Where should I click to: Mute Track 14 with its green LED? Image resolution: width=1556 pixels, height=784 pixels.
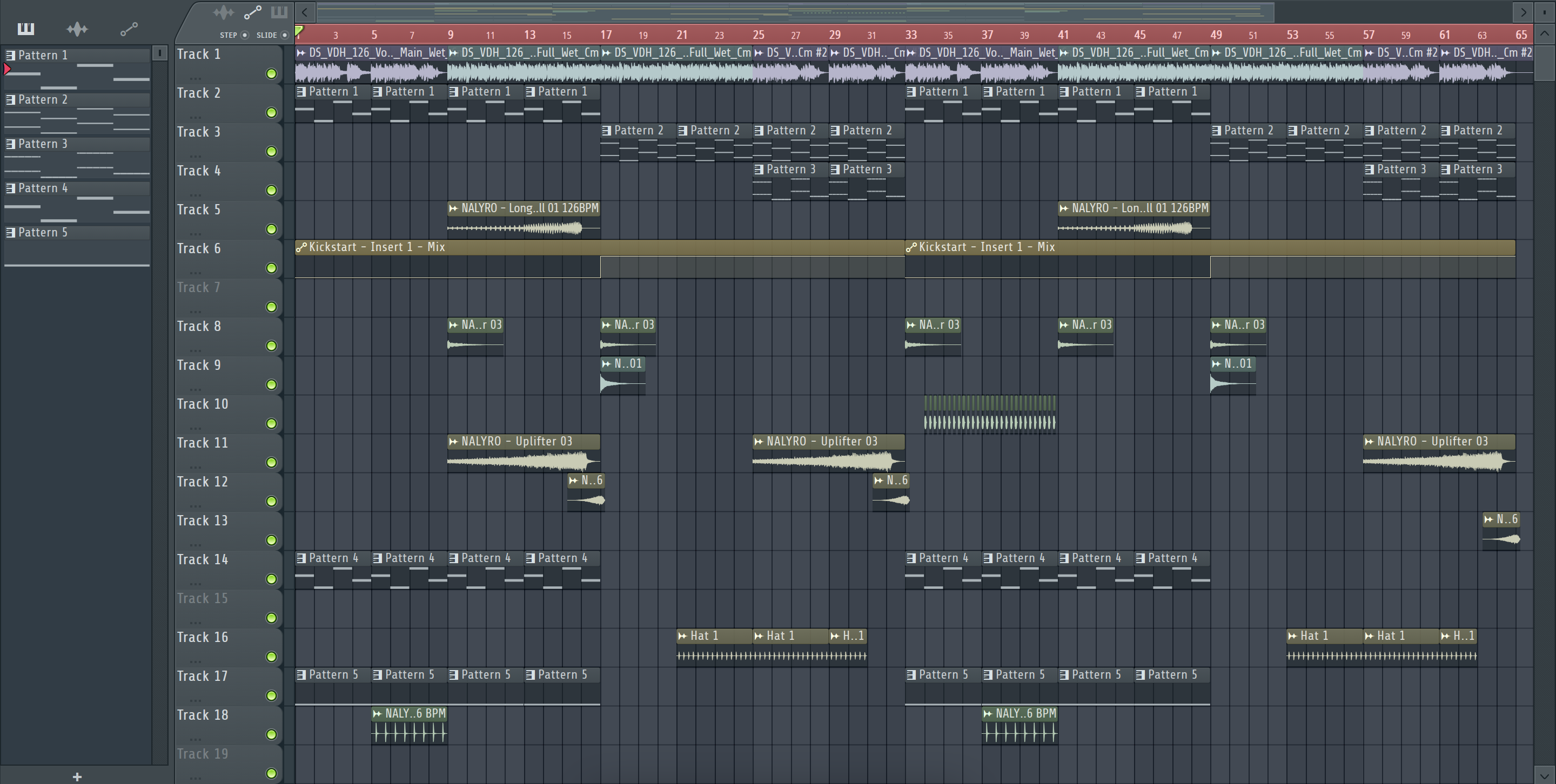(271, 579)
